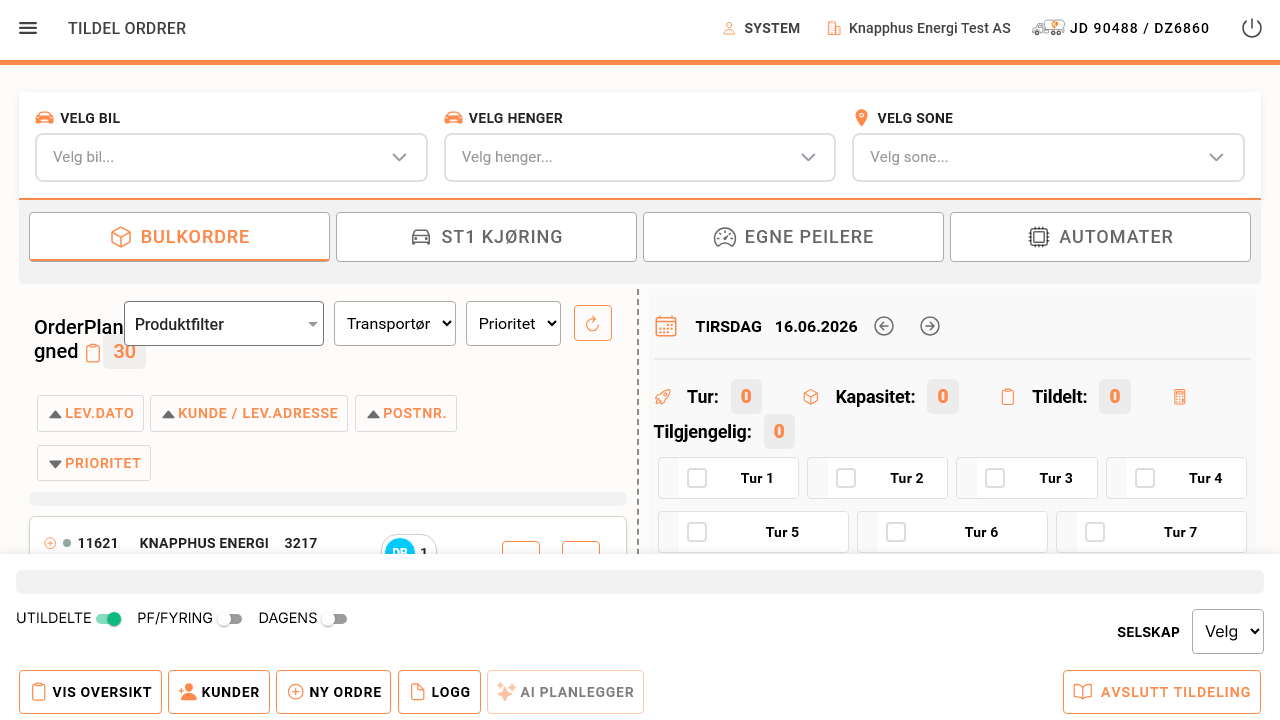Open the Prioritet filter dropdown
The height and width of the screenshot is (720, 1280).
click(x=513, y=324)
